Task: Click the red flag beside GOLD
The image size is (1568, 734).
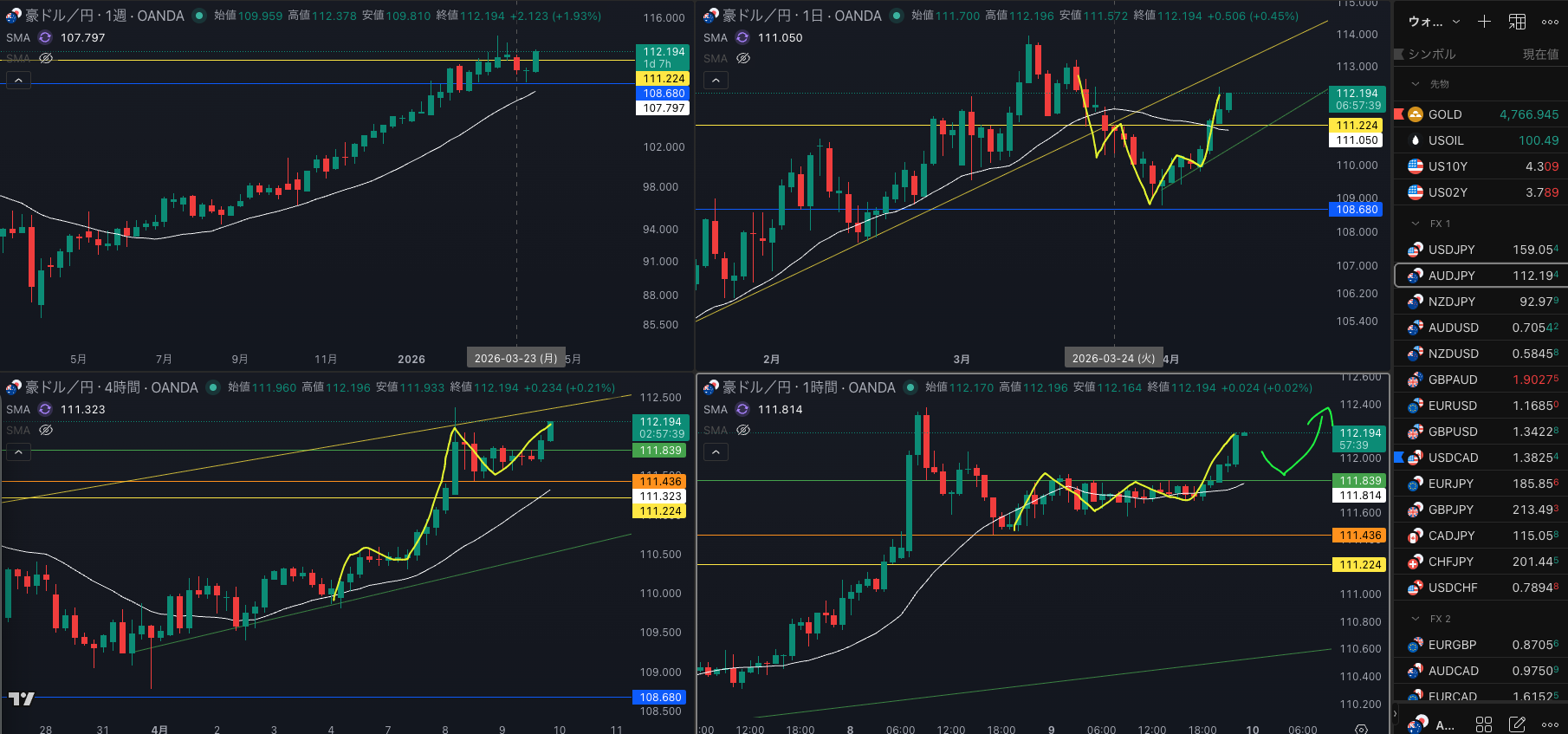Action: tap(1399, 114)
